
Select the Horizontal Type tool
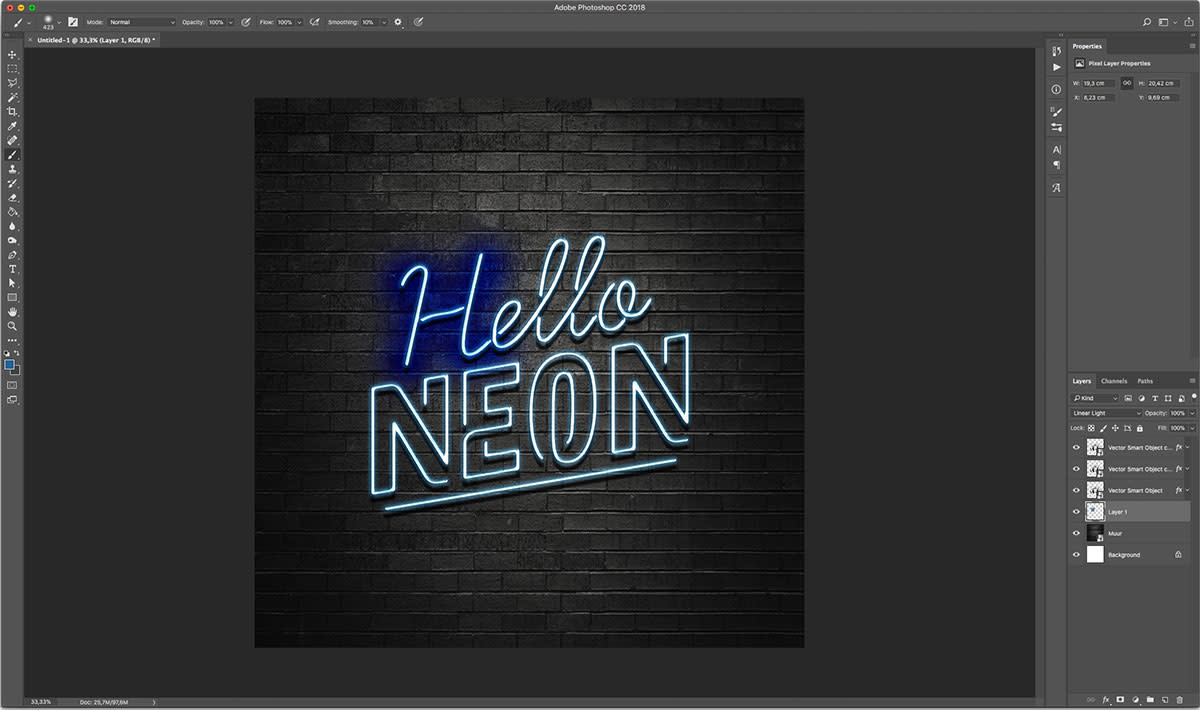coord(13,269)
